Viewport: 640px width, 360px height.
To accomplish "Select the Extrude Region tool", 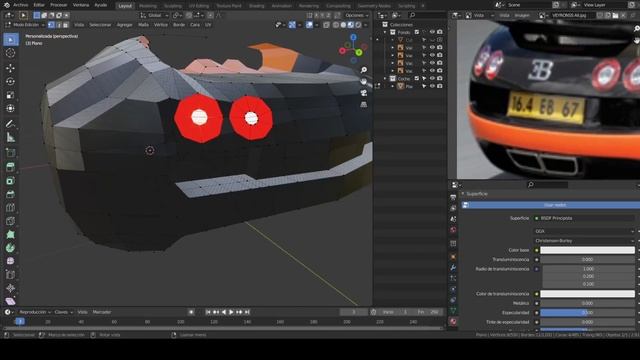I will point(11,167).
